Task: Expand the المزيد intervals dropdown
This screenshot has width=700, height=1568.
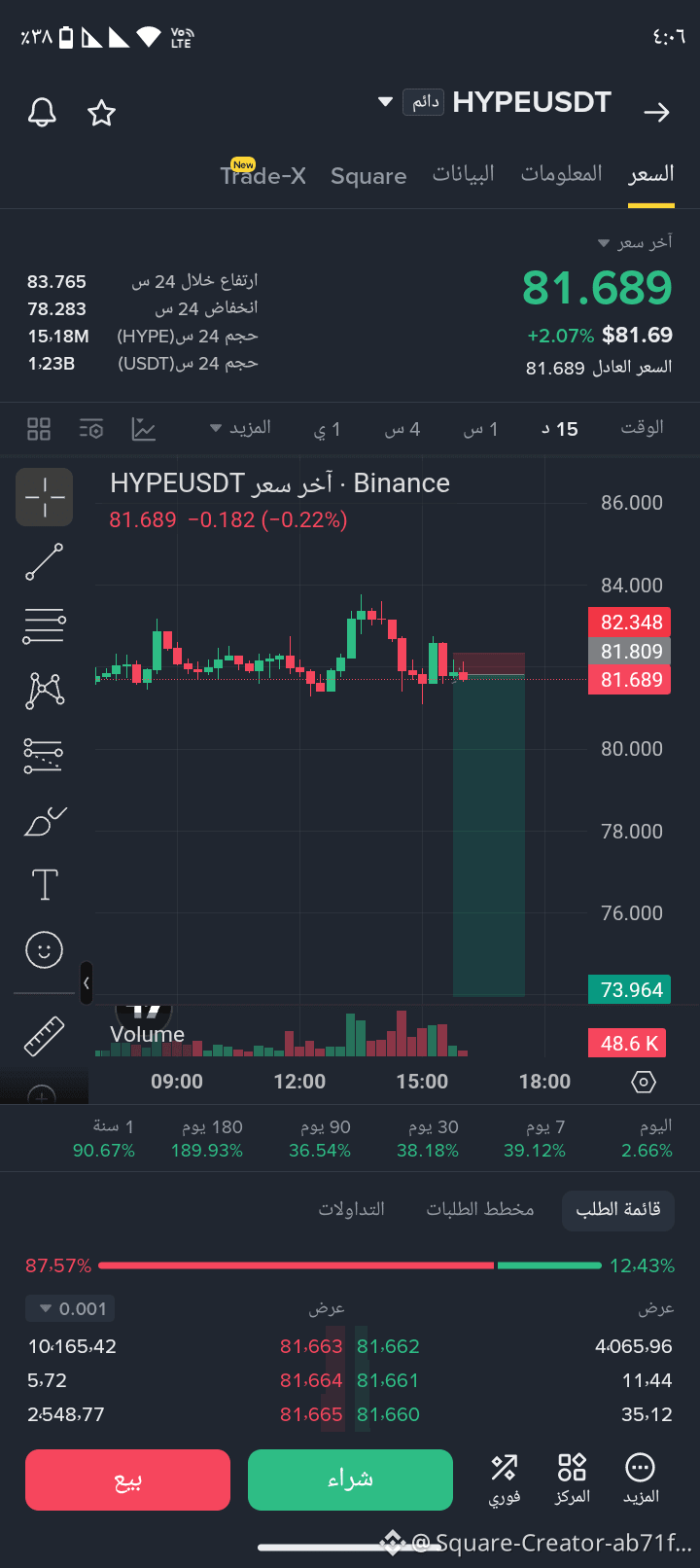Action: tap(240, 428)
